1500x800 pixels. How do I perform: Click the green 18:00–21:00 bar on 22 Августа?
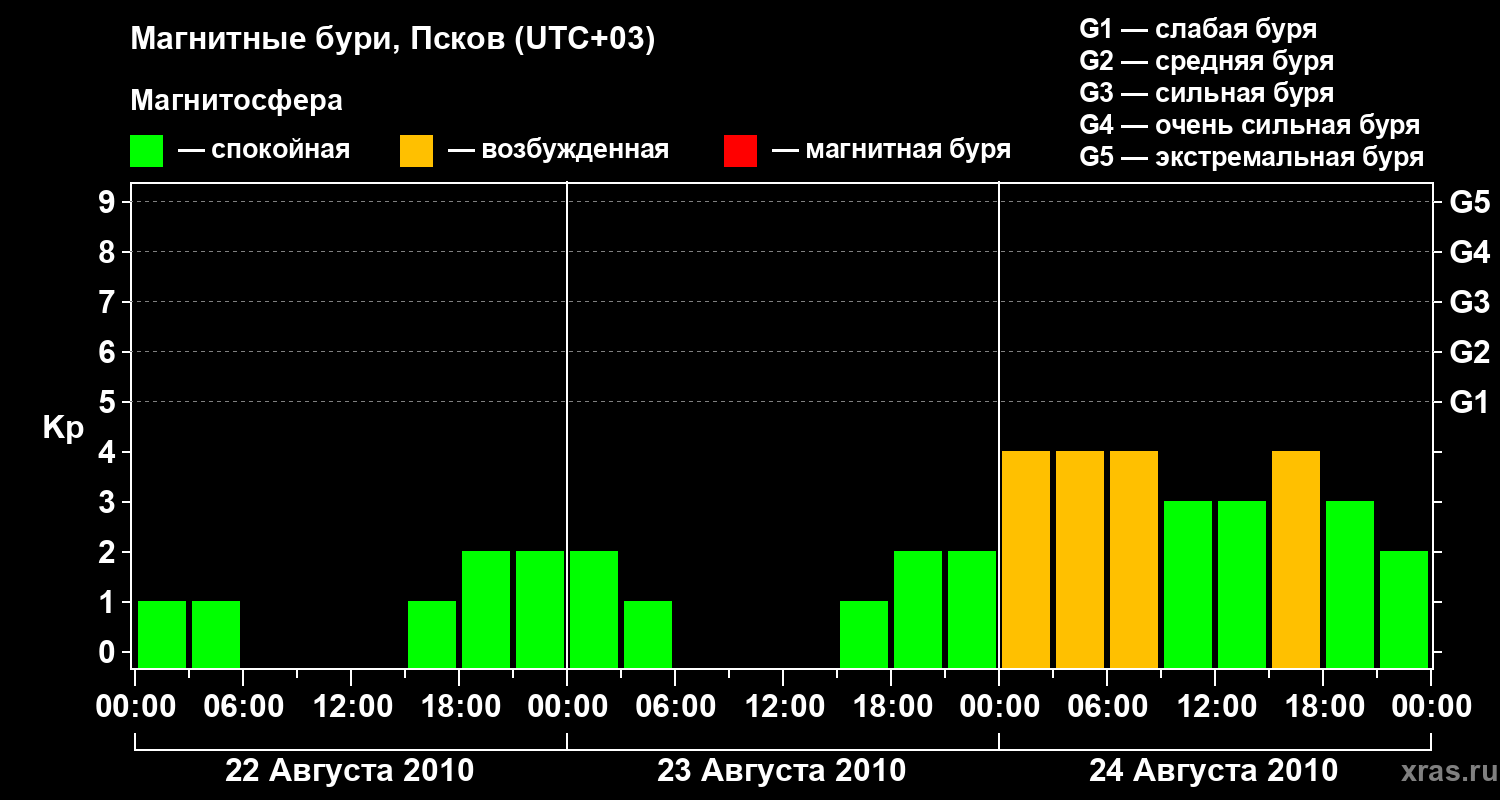pos(486,609)
